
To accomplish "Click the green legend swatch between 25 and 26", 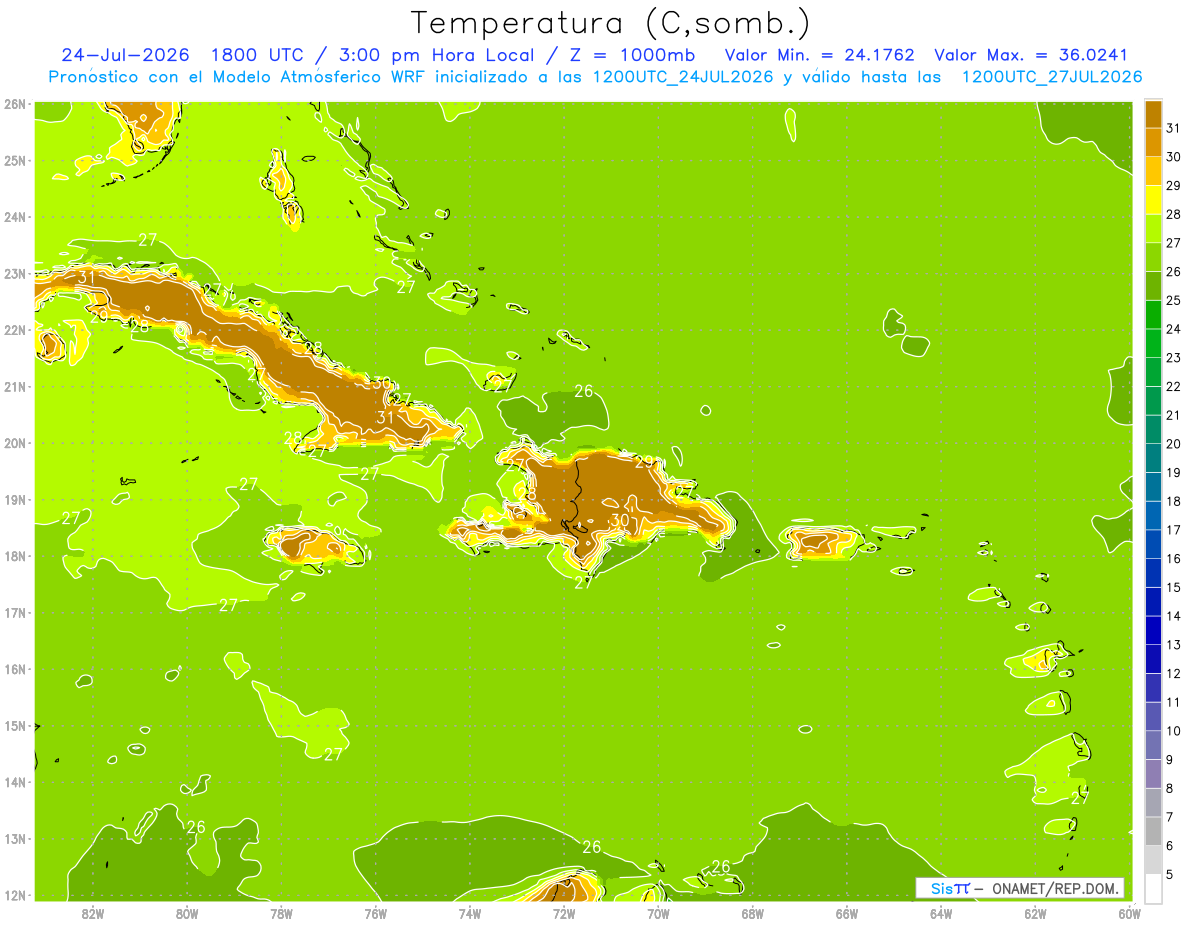I will pos(1153,285).
